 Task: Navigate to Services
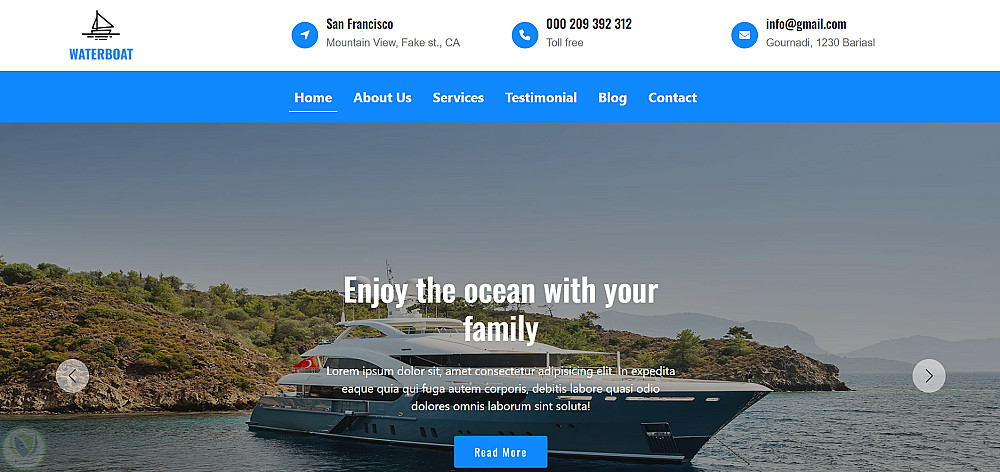pyautogui.click(x=458, y=98)
